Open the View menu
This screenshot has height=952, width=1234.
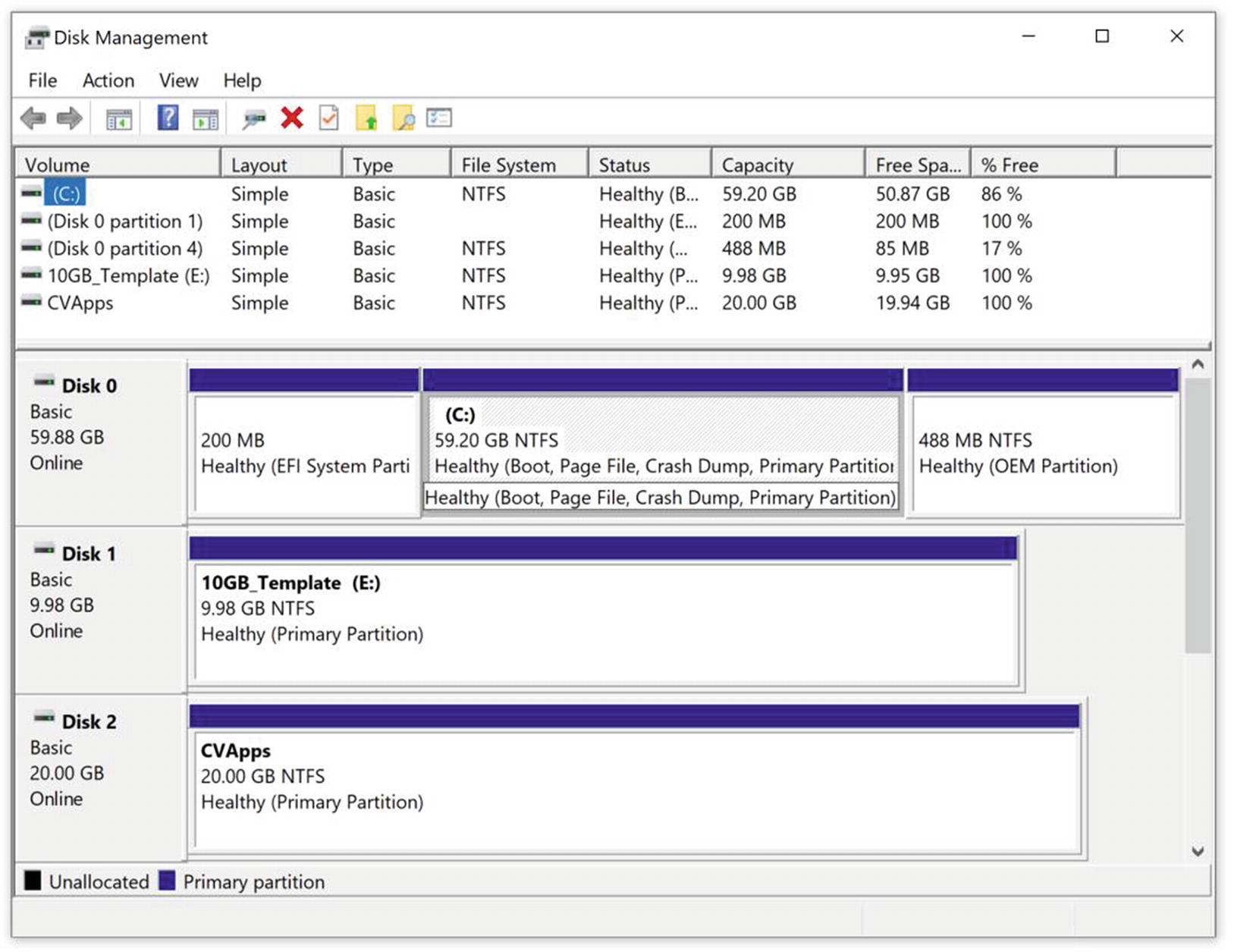179,80
